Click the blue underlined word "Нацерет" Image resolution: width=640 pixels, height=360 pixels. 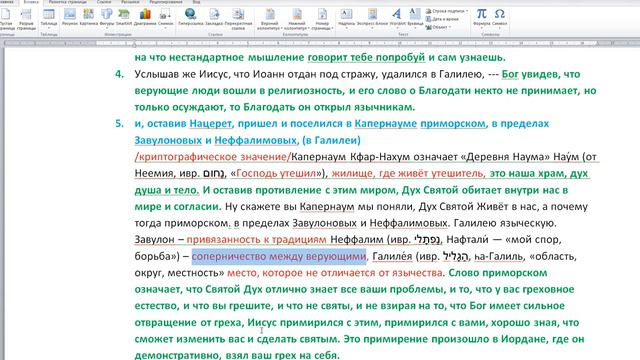click(x=210, y=124)
